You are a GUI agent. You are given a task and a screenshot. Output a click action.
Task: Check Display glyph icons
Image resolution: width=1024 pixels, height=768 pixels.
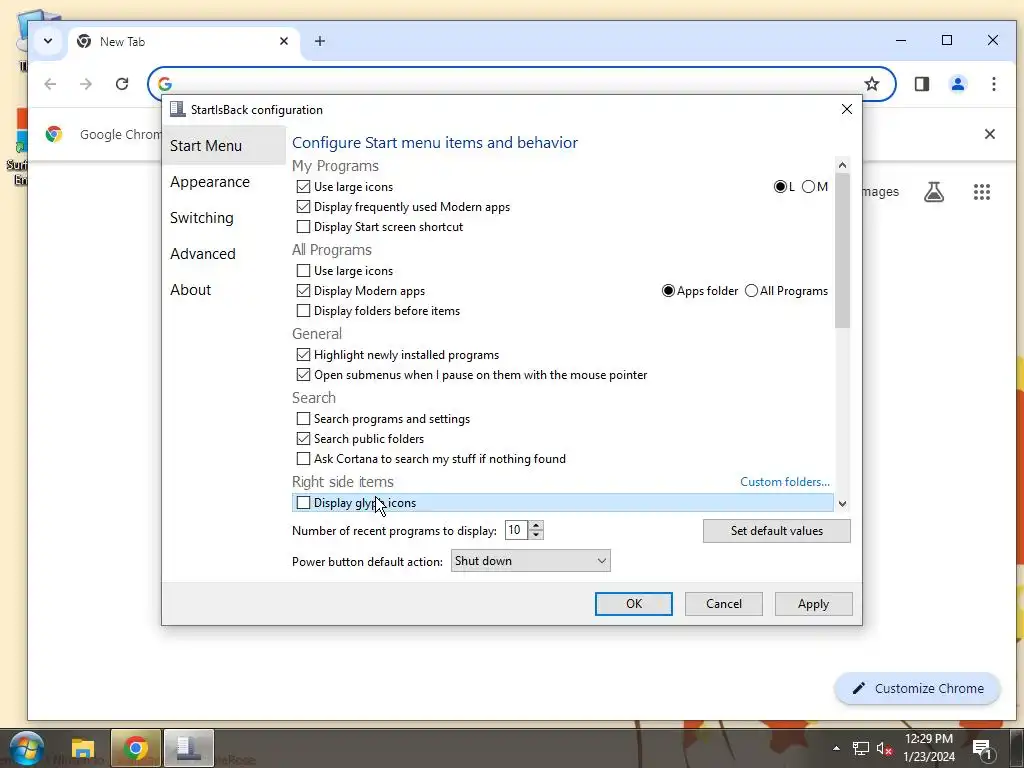pos(303,503)
